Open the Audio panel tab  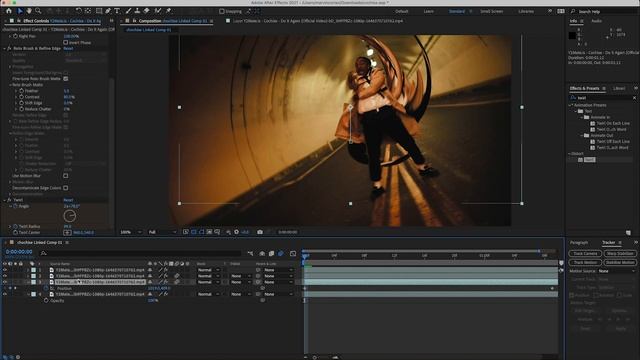pyautogui.click(x=596, y=21)
